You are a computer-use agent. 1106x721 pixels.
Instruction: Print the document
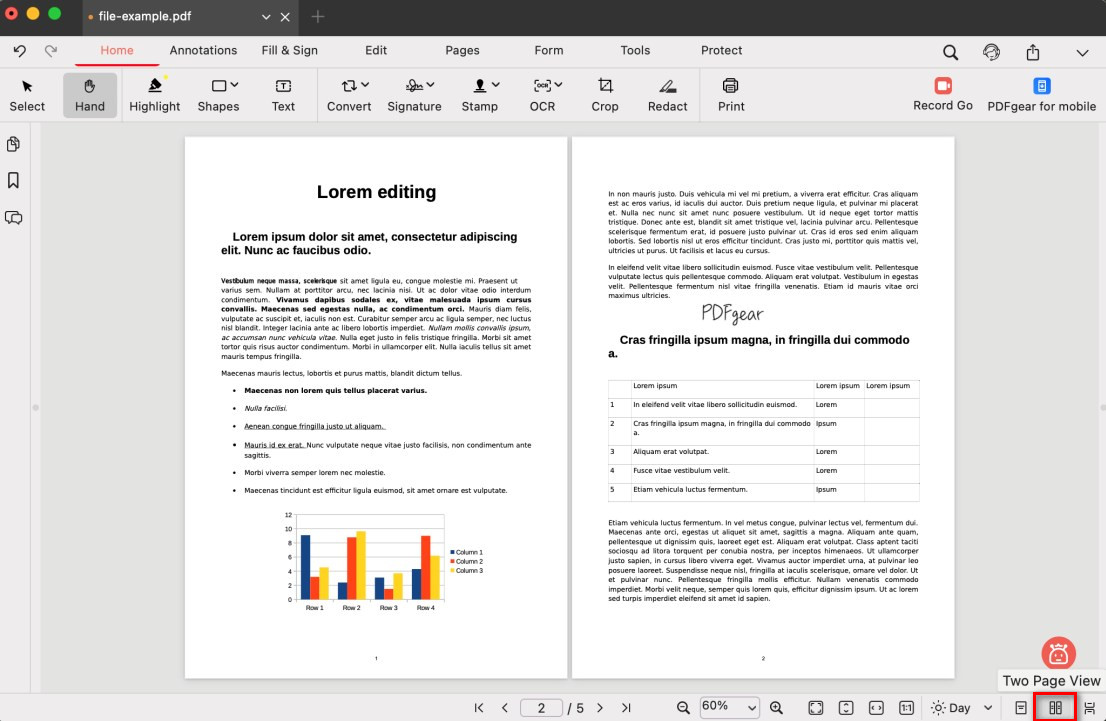(x=731, y=95)
